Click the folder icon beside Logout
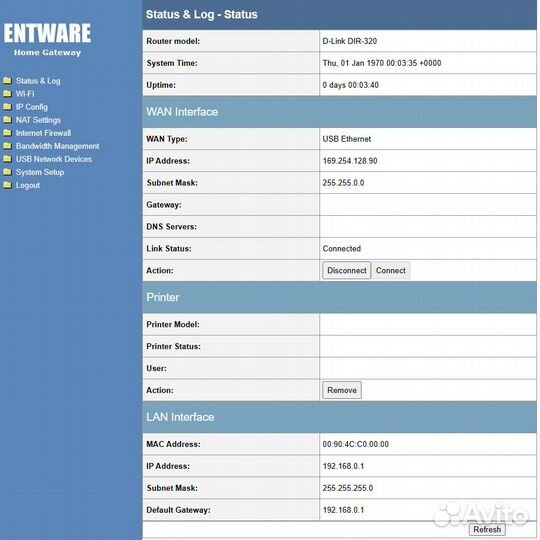The width and height of the screenshot is (540, 540). click(7, 185)
